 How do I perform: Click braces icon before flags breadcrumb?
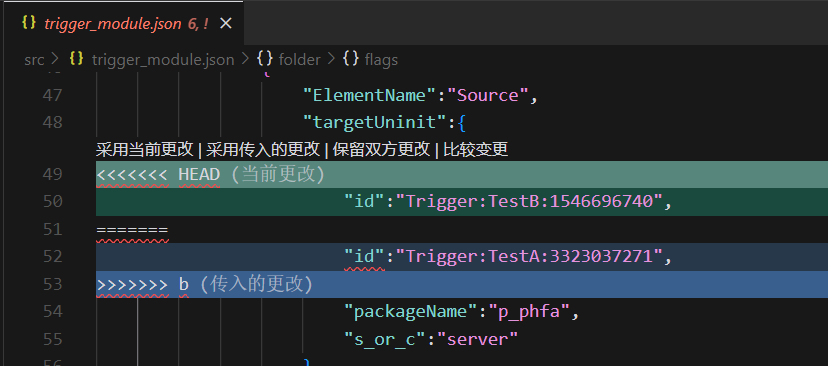(351, 59)
